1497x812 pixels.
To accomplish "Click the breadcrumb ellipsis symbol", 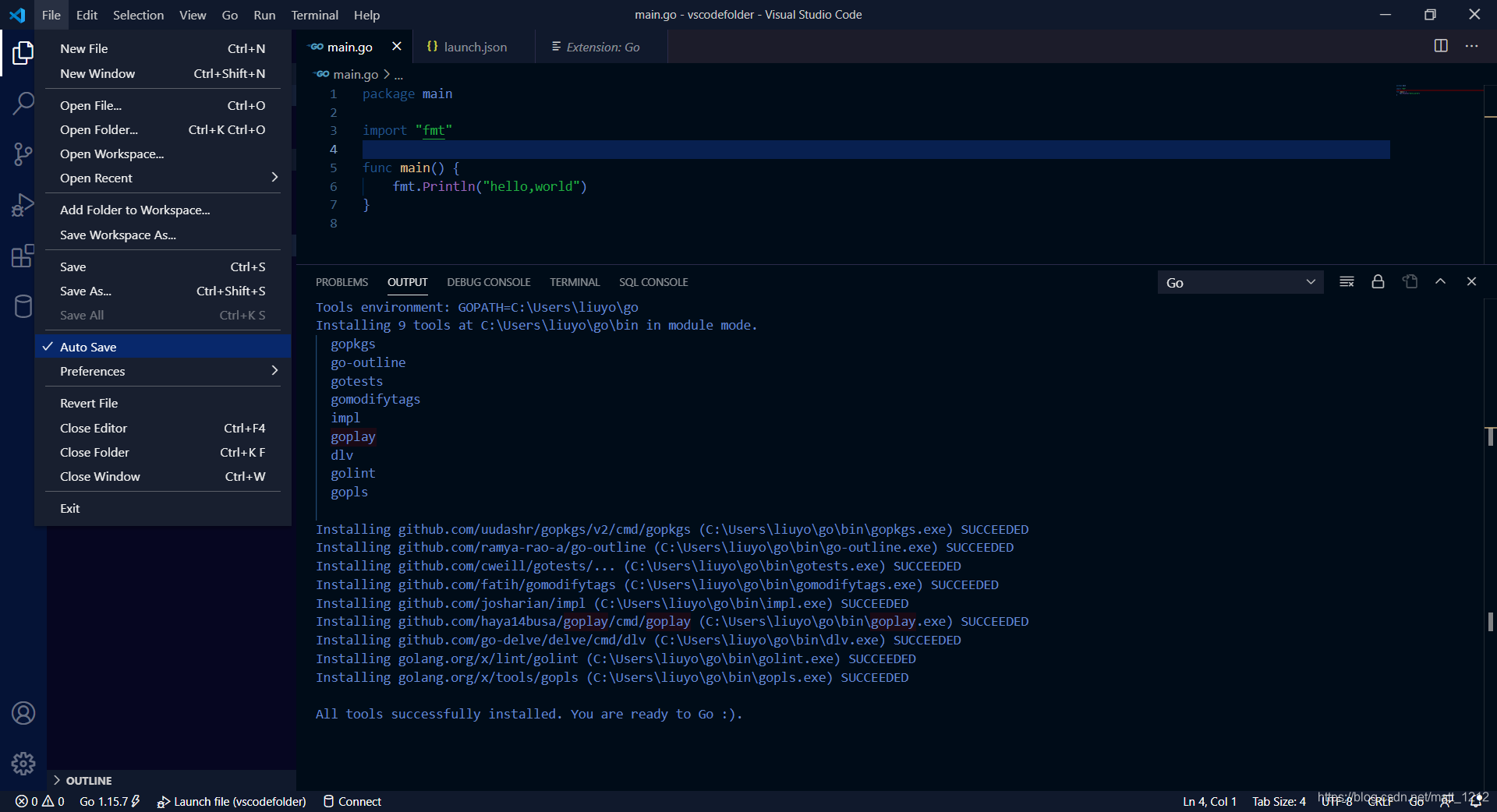I will pos(398,75).
